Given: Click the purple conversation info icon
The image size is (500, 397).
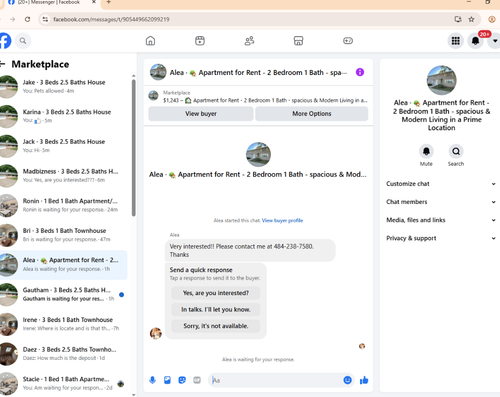Looking at the screenshot, I should [360, 72].
